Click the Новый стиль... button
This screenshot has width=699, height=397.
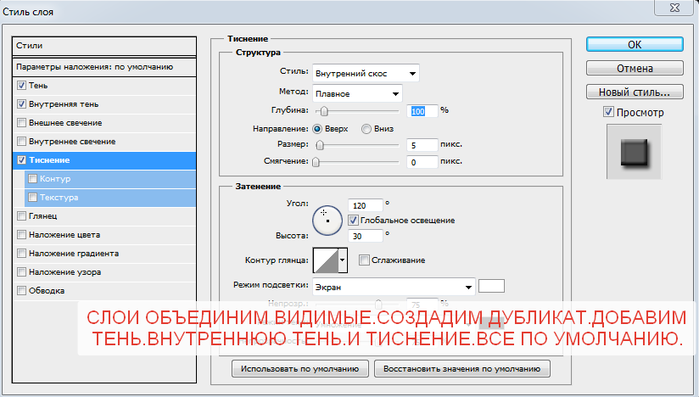pyautogui.click(x=634, y=92)
